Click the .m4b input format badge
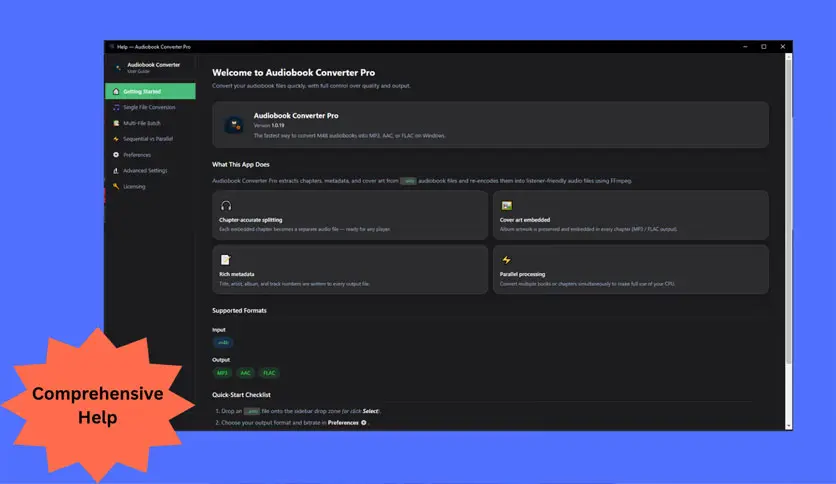 point(223,342)
